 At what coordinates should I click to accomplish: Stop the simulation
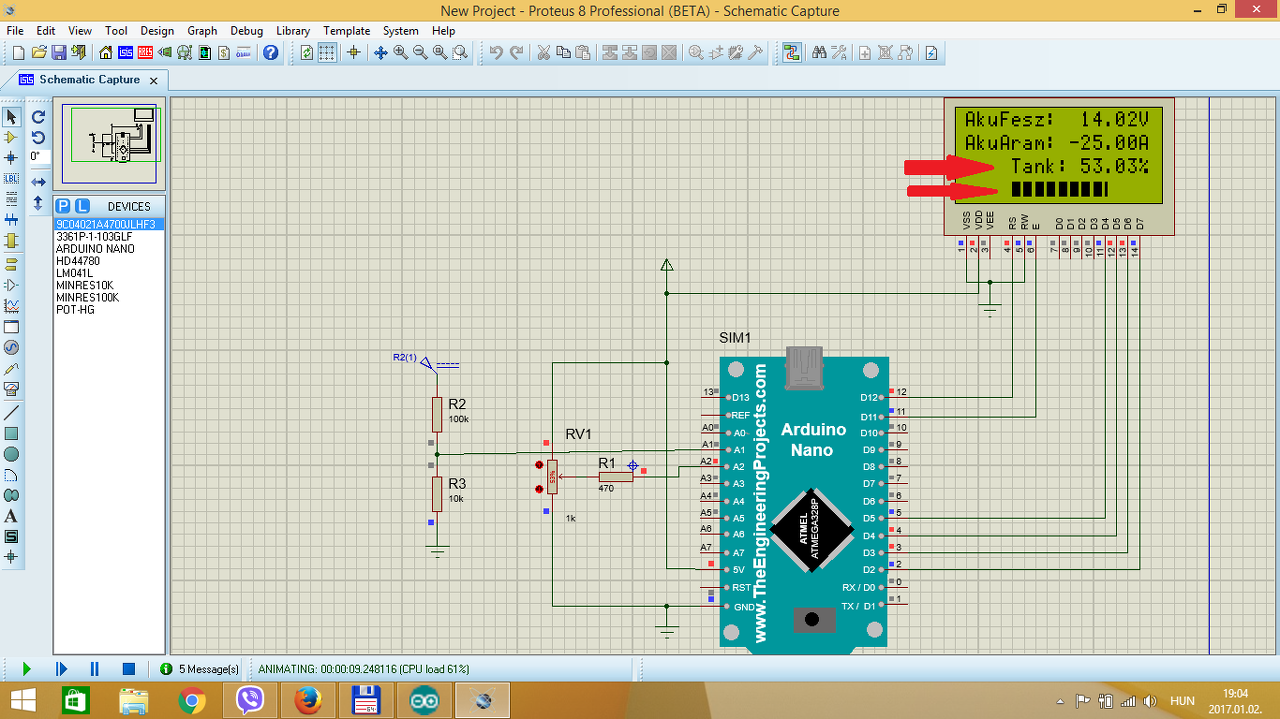128,669
